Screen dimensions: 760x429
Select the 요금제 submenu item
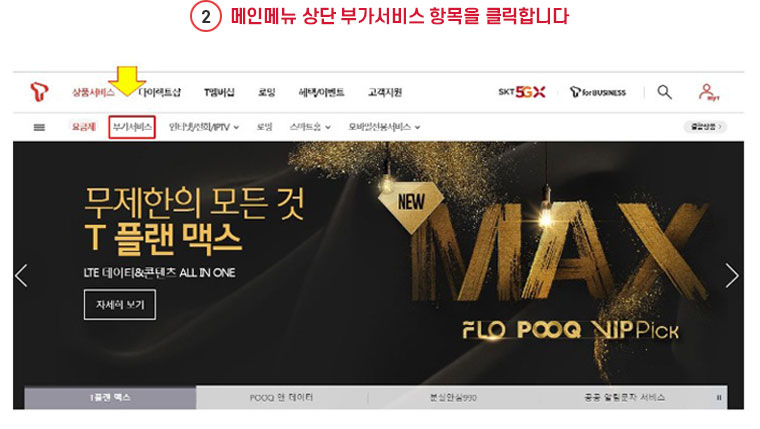coord(84,127)
